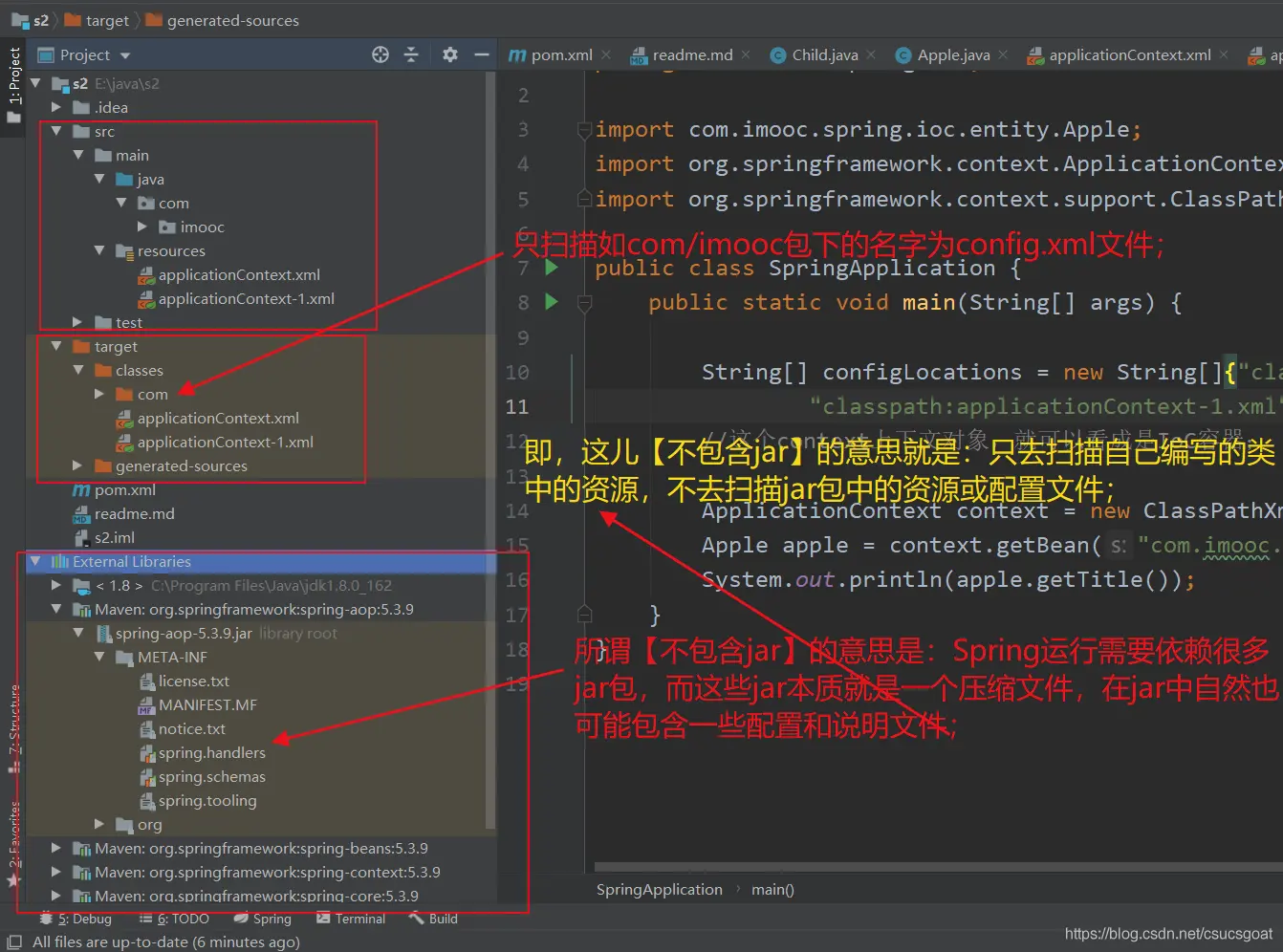
Task: Open Project panel settings gear
Action: click(x=450, y=54)
